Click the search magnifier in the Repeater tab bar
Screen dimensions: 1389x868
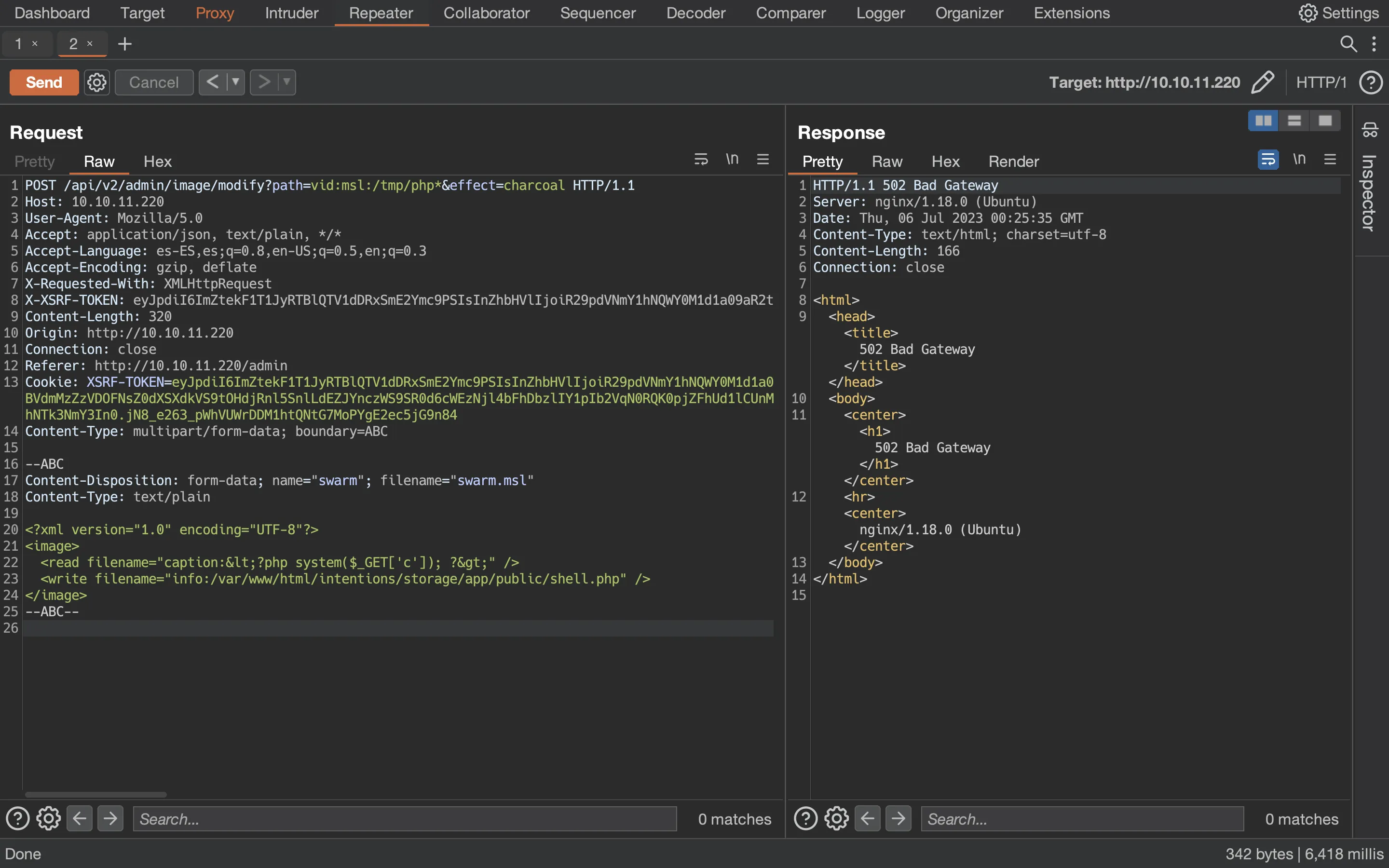point(1348,43)
